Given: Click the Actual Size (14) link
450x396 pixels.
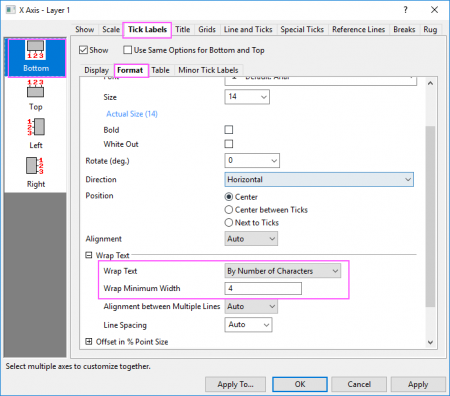Looking at the screenshot, I should click(x=132, y=114).
